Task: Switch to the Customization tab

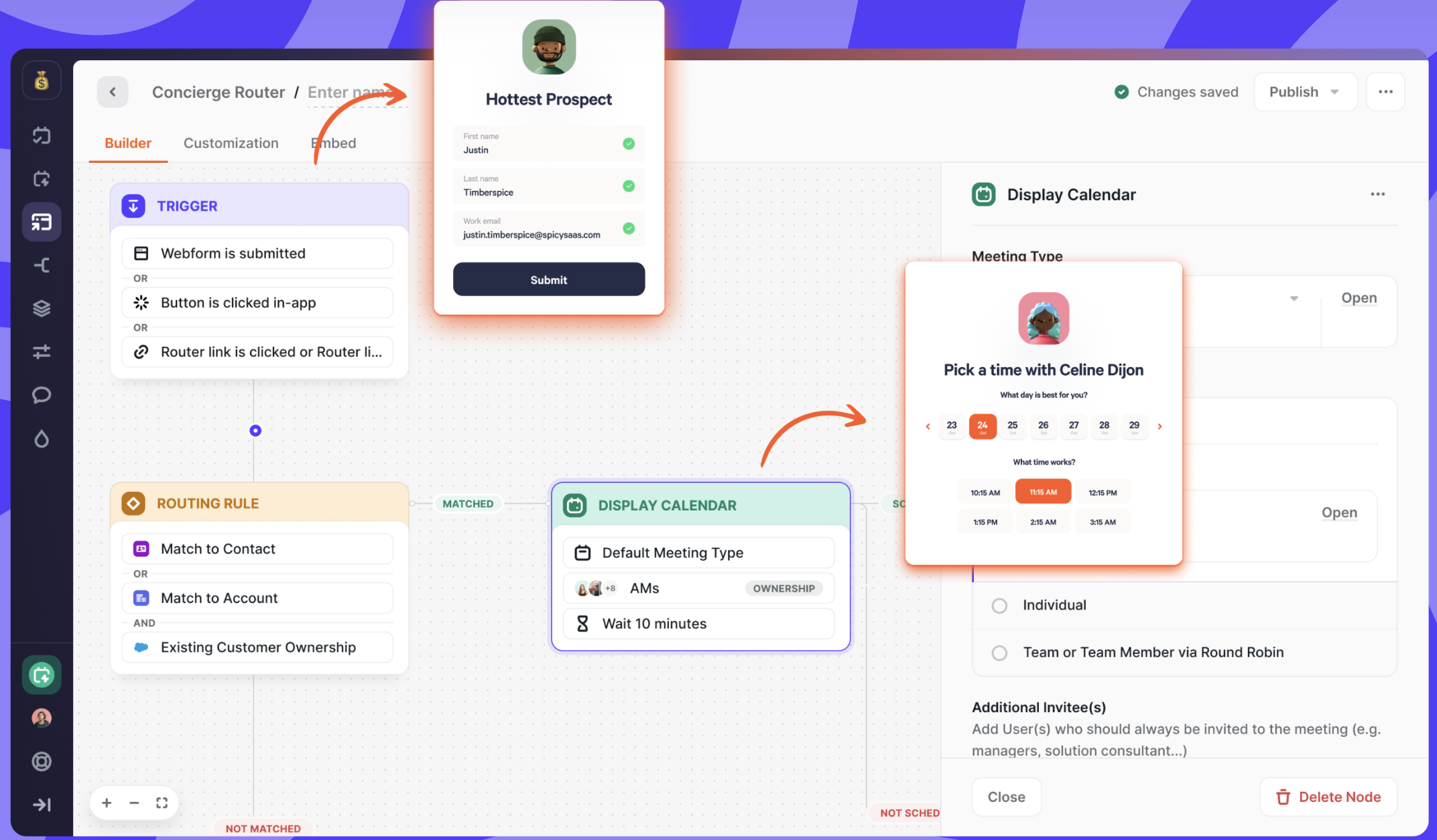Action: 231,143
